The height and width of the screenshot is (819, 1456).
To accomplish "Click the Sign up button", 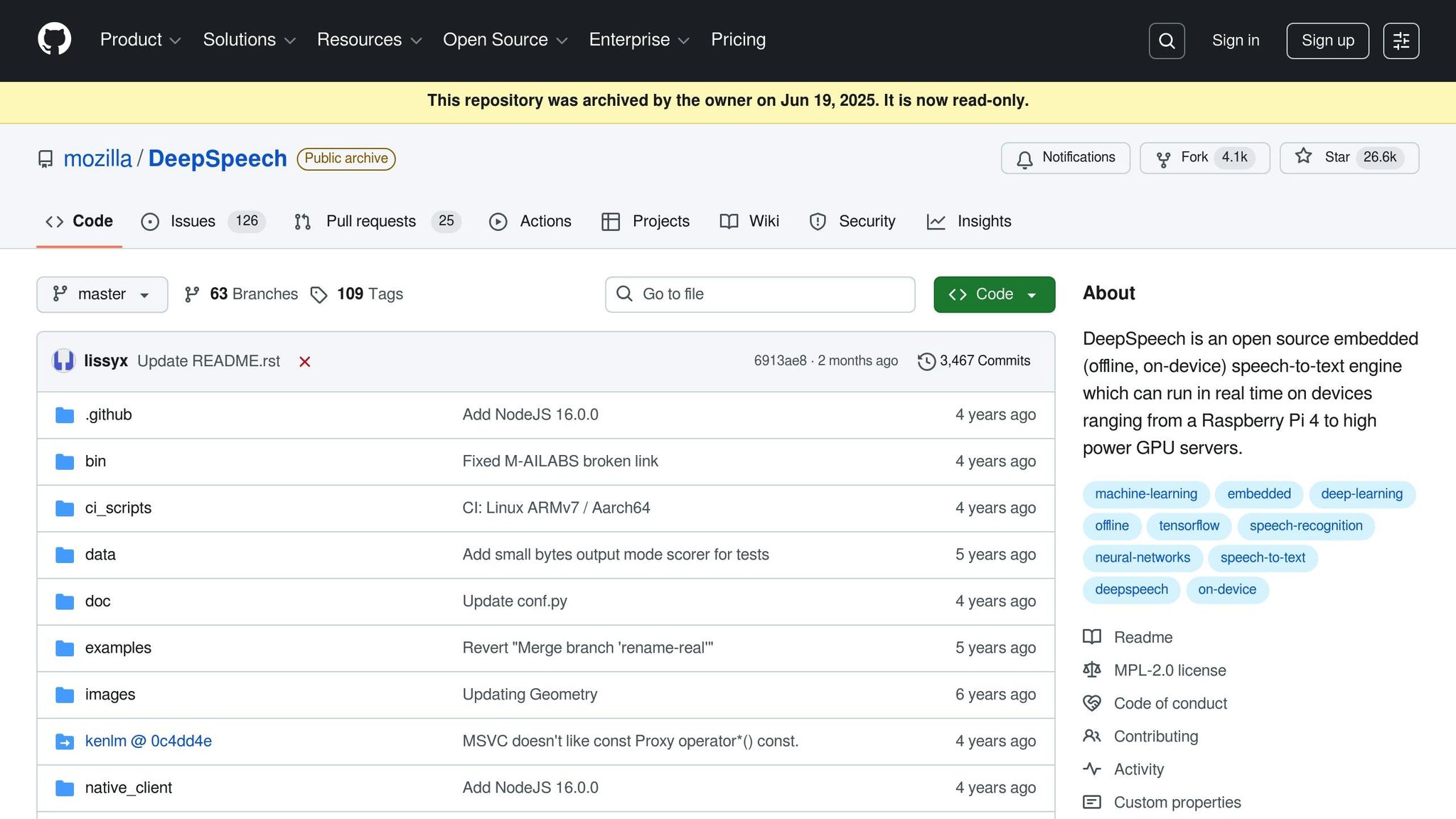I will [1327, 41].
